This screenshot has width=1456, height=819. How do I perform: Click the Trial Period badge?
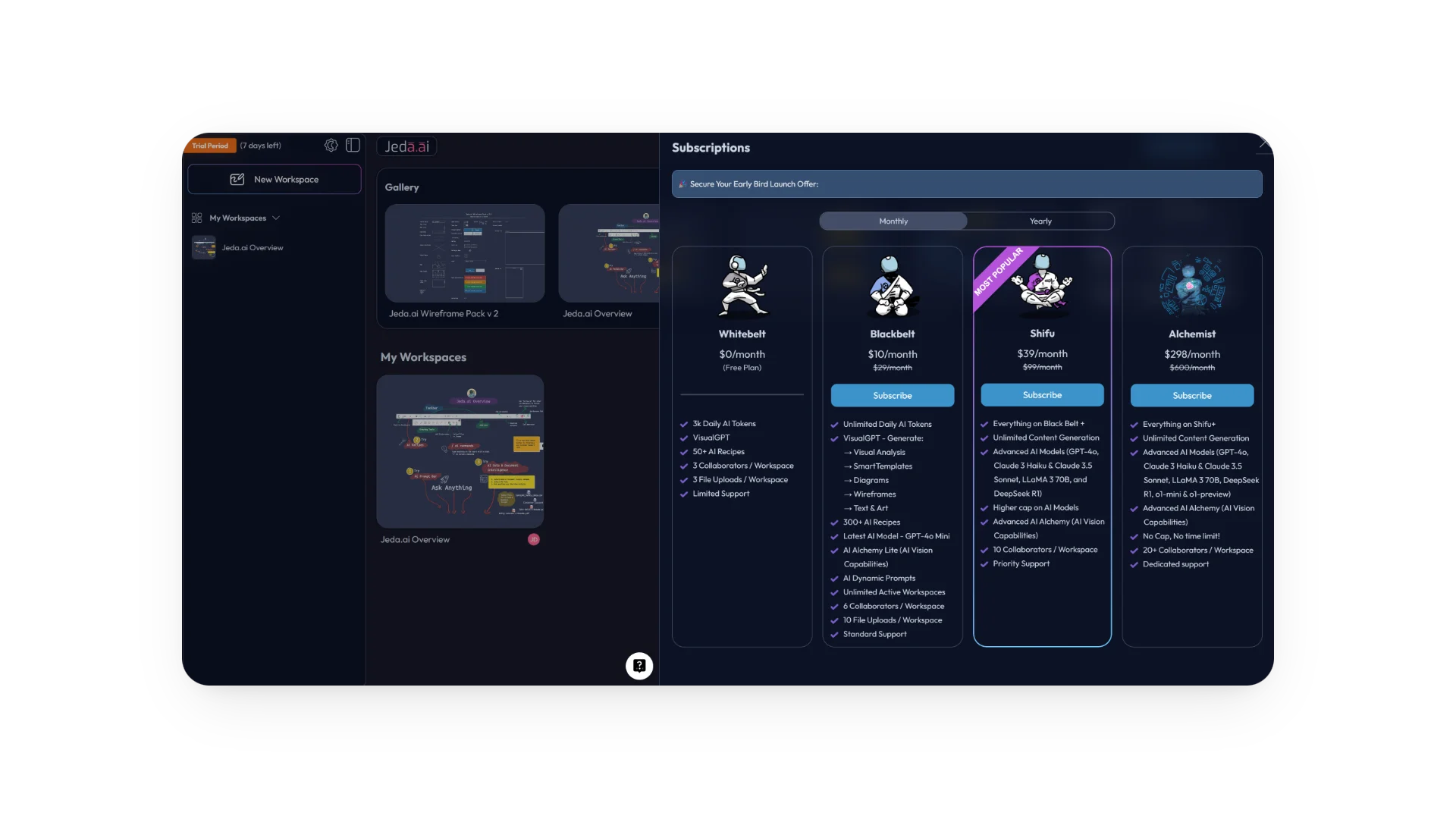click(x=210, y=145)
